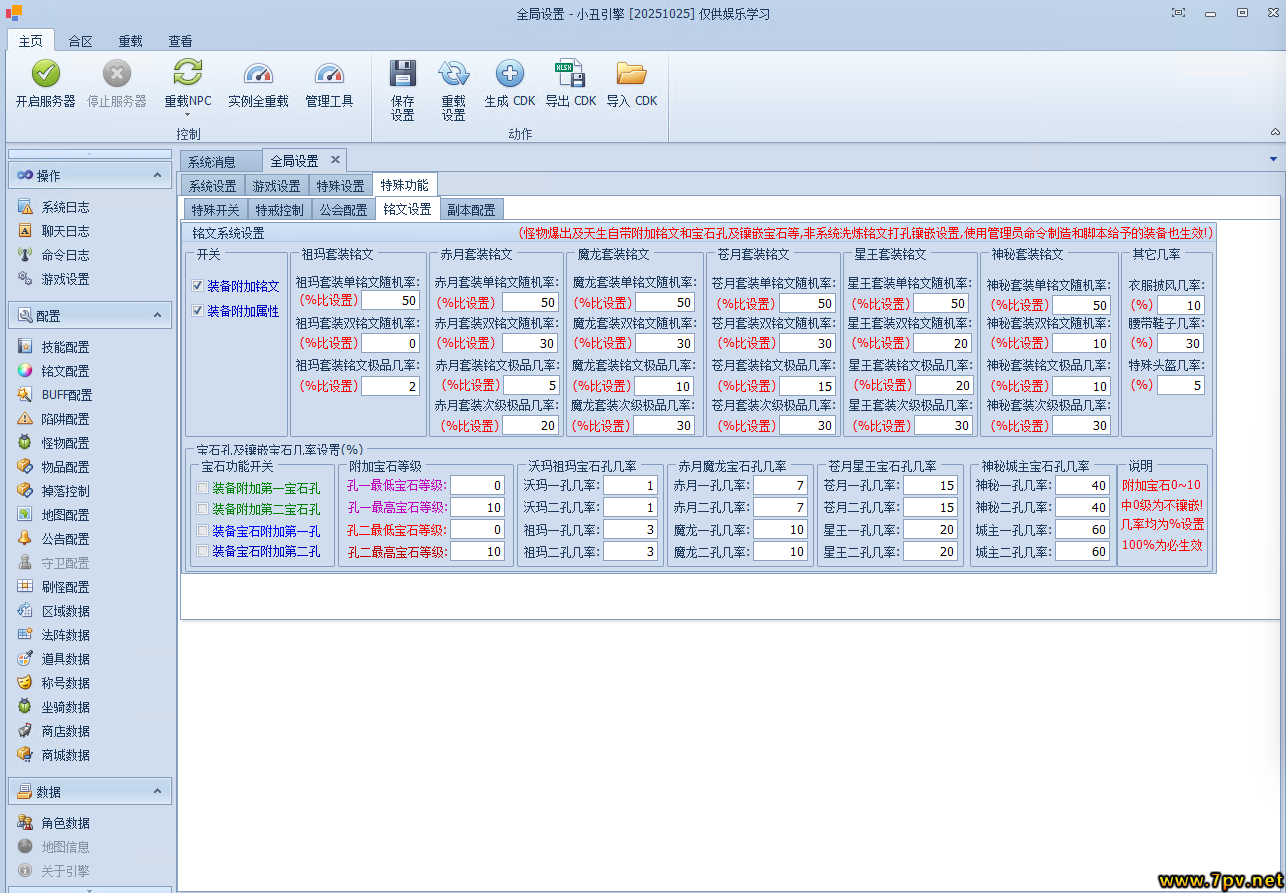
Task: Click the 重载设置 refresh icon
Action: pos(453,74)
